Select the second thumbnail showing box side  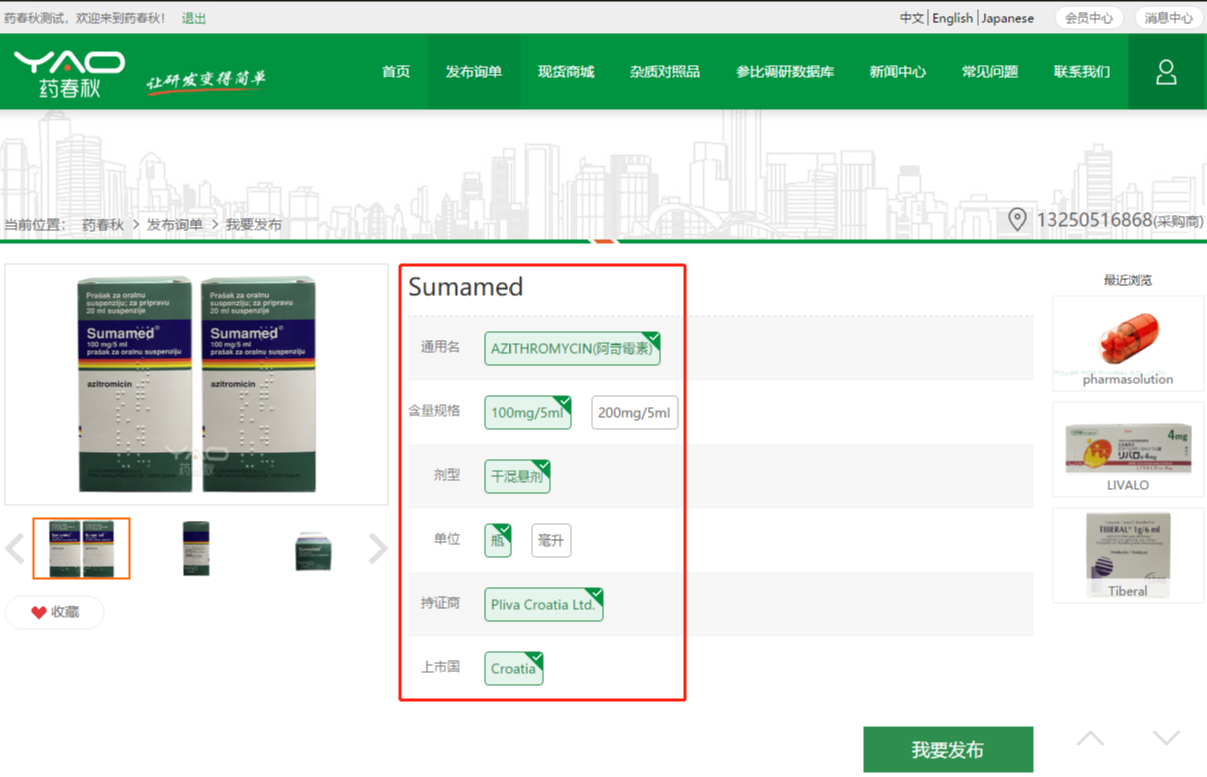[x=196, y=548]
